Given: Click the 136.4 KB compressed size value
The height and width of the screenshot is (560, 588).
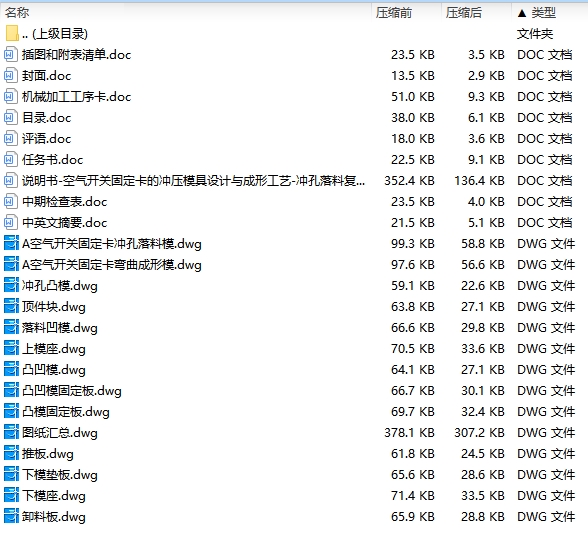Looking at the screenshot, I should pos(480,181).
